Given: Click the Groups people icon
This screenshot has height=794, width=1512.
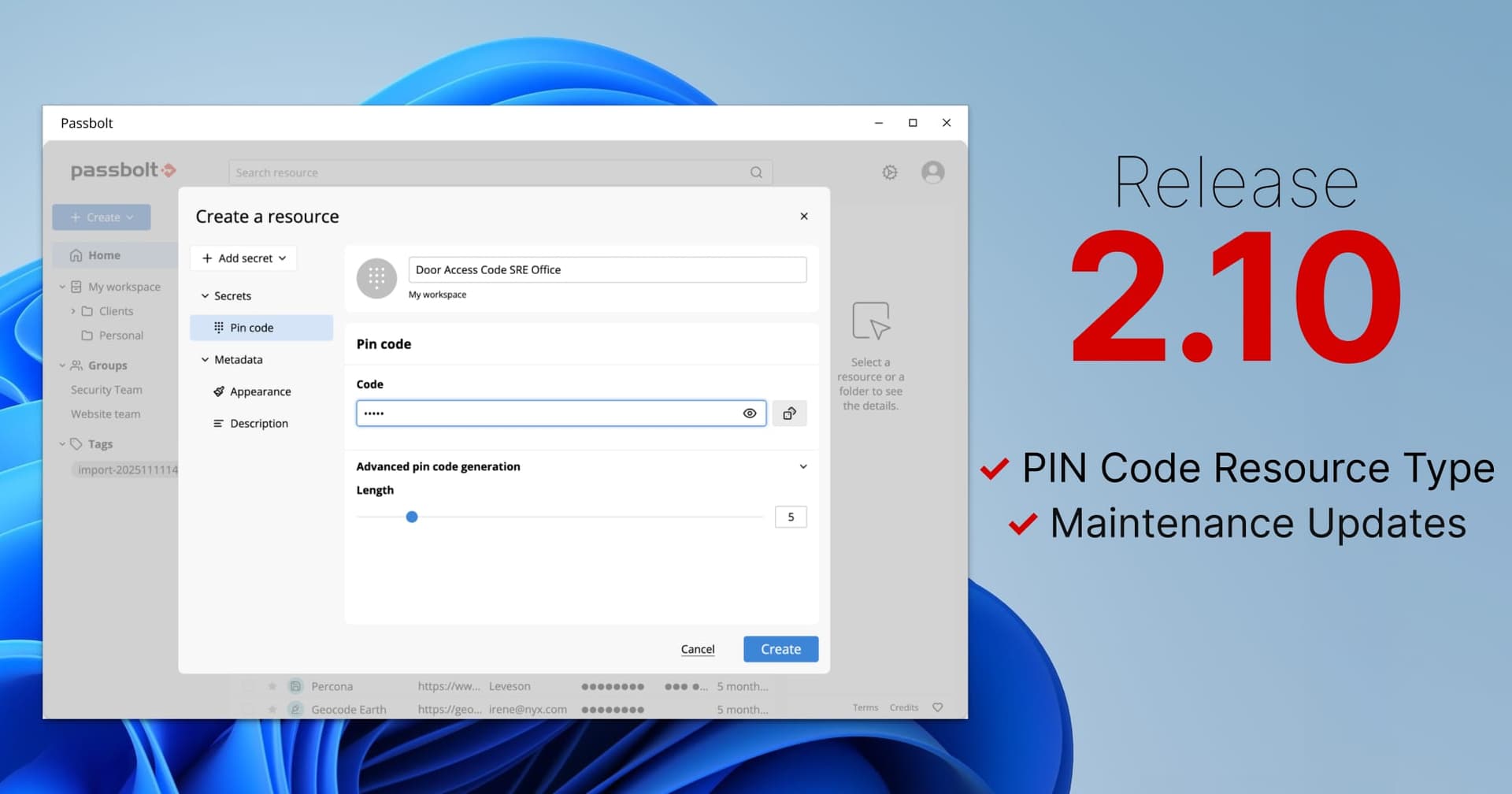Looking at the screenshot, I should click(x=76, y=365).
